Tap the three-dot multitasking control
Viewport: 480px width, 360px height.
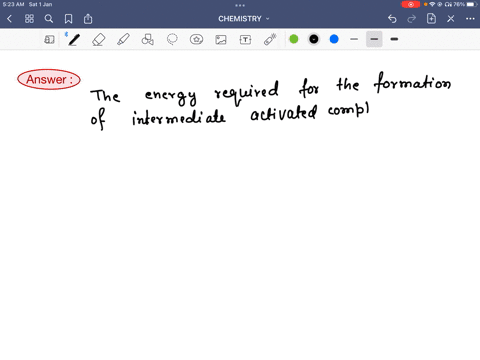pyautogui.click(x=240, y=5)
